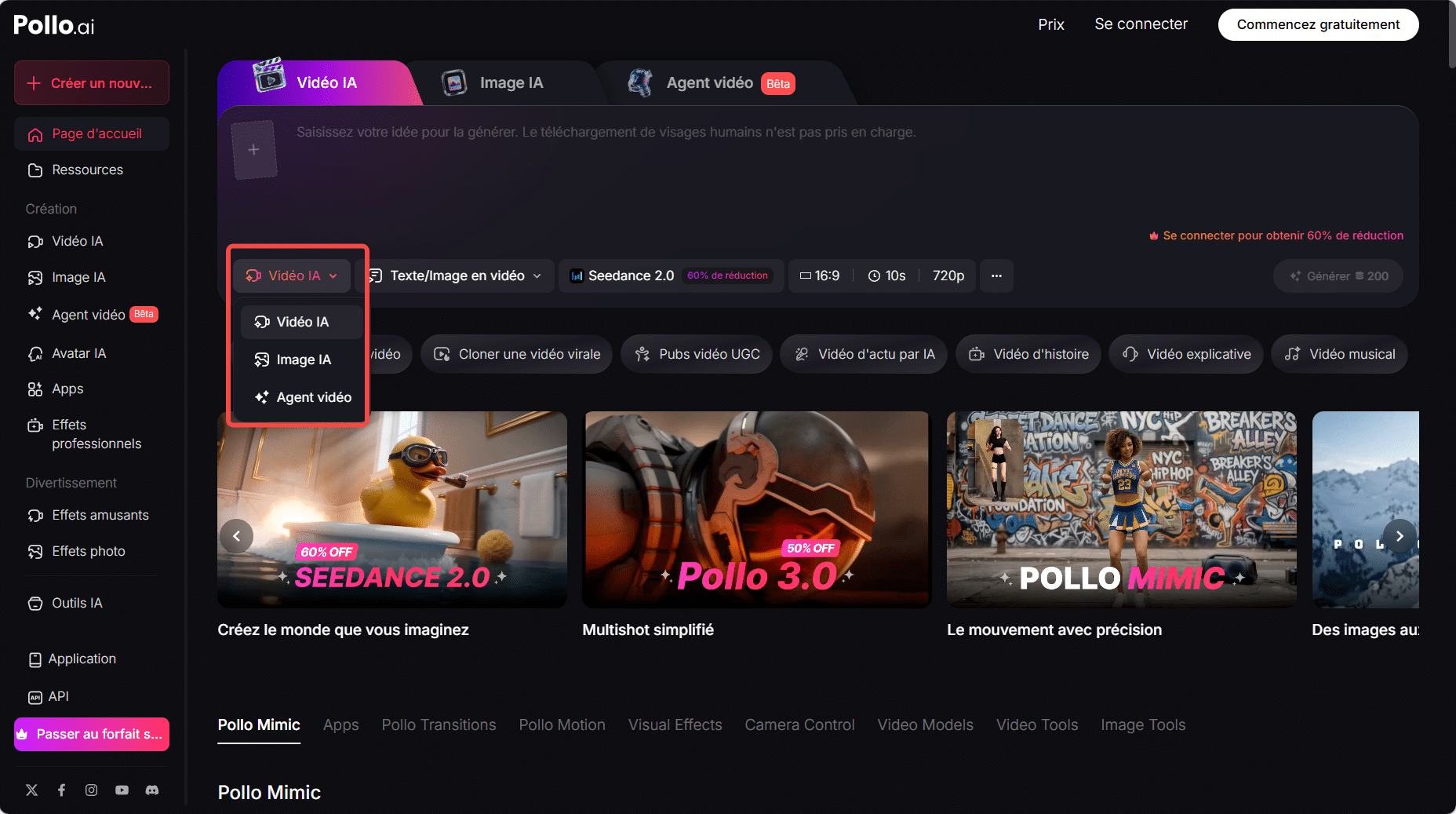This screenshot has width=1456, height=814.
Task: Select Agent vidéo in the dropdown menu
Action: click(x=301, y=397)
